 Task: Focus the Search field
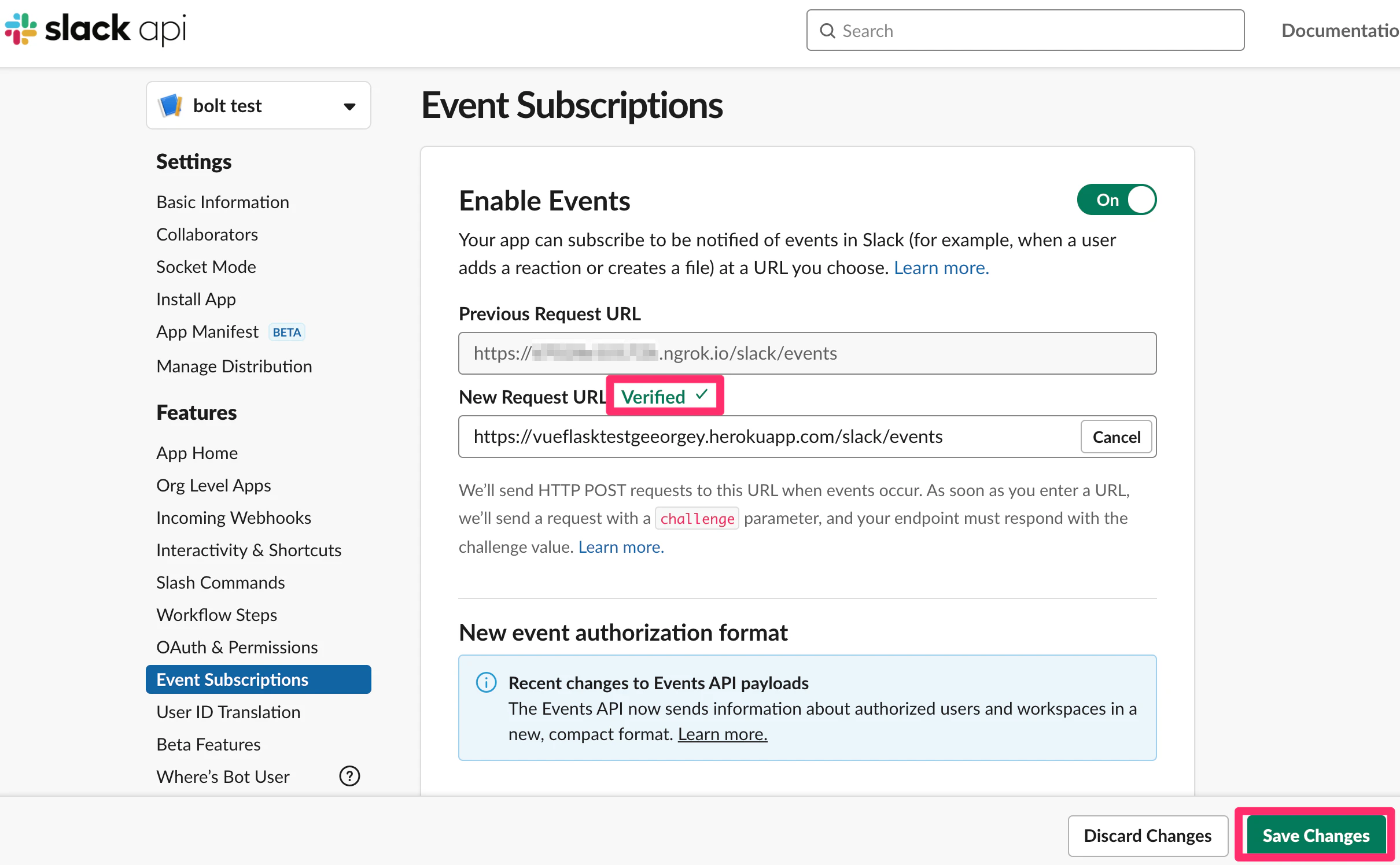point(1025,31)
